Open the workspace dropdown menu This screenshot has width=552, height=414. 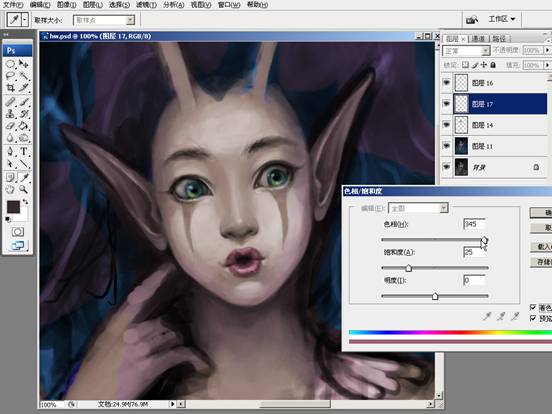click(x=502, y=19)
